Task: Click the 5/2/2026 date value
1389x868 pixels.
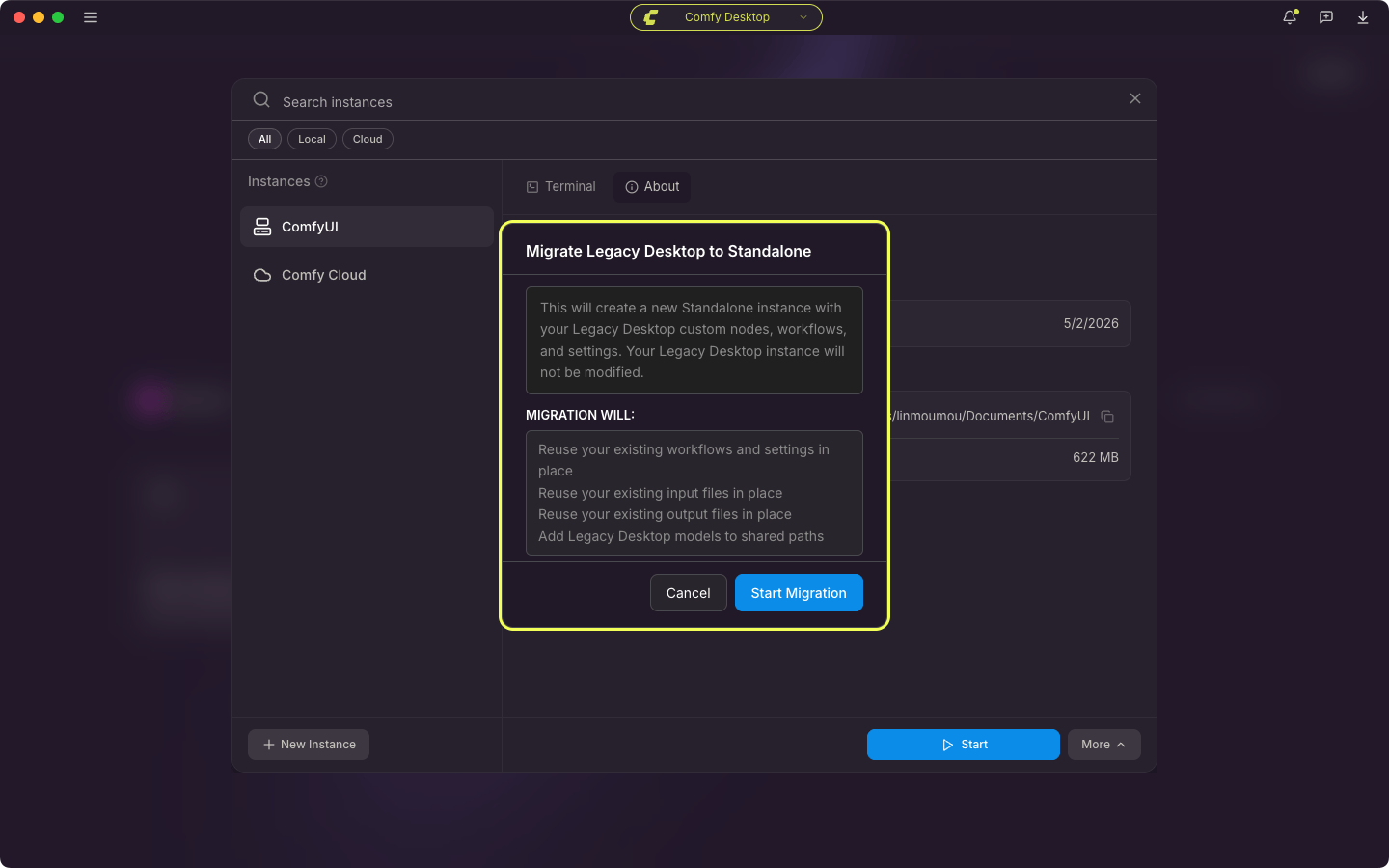Action: [x=1091, y=324]
